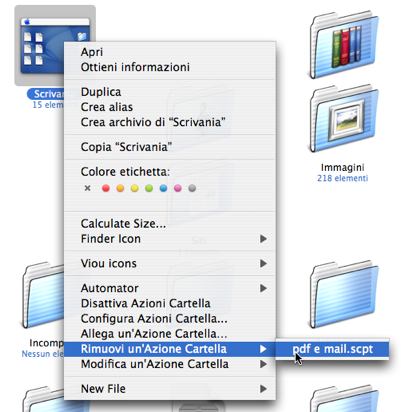Open the Immagini pictures folder icon
The height and width of the screenshot is (412, 401).
(x=344, y=119)
